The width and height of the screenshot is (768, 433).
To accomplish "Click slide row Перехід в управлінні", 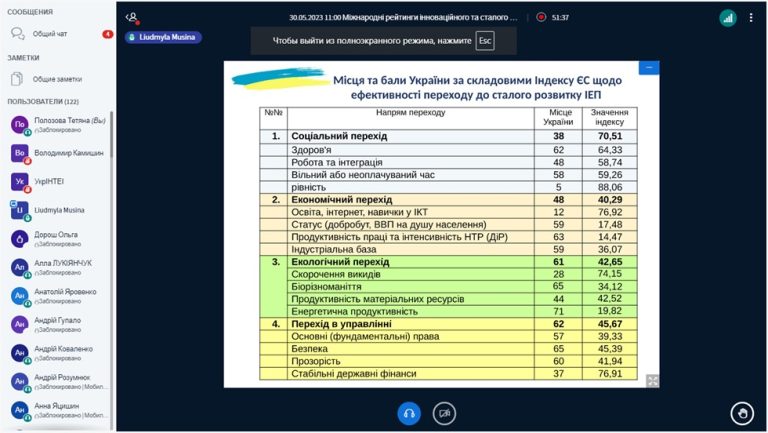I will [x=448, y=324].
